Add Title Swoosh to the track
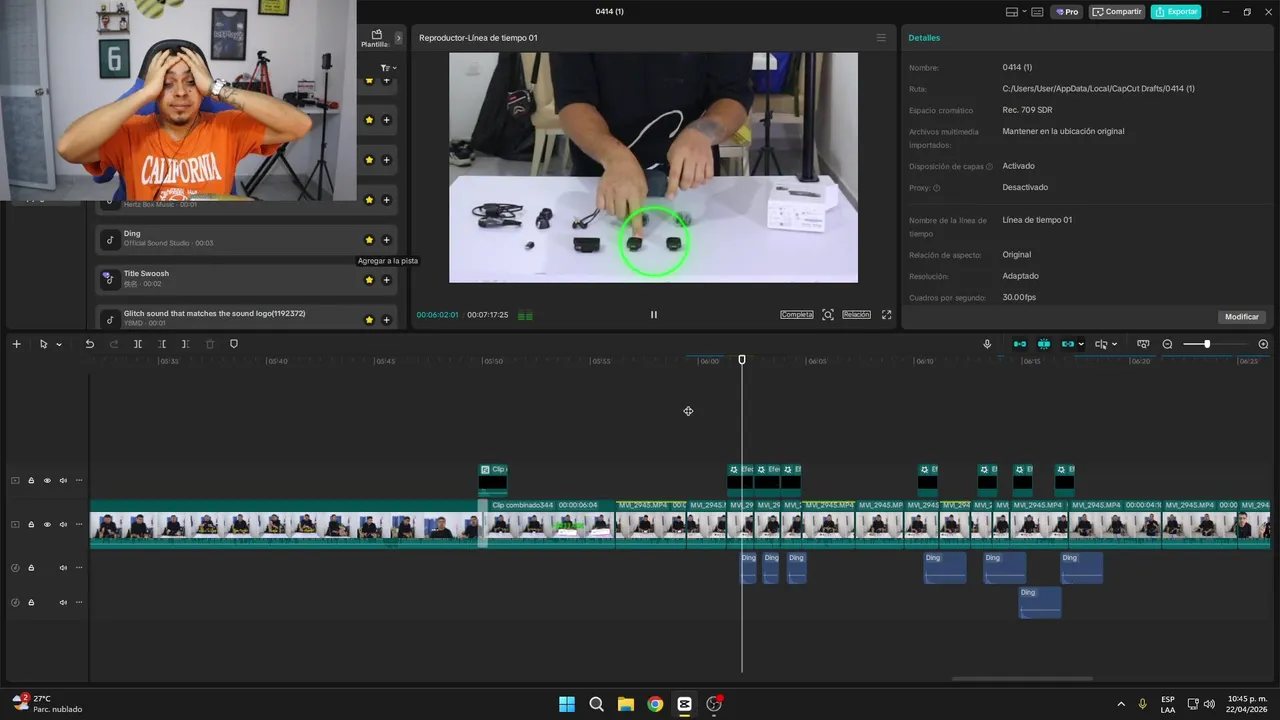The width and height of the screenshot is (1280, 720). (386, 280)
